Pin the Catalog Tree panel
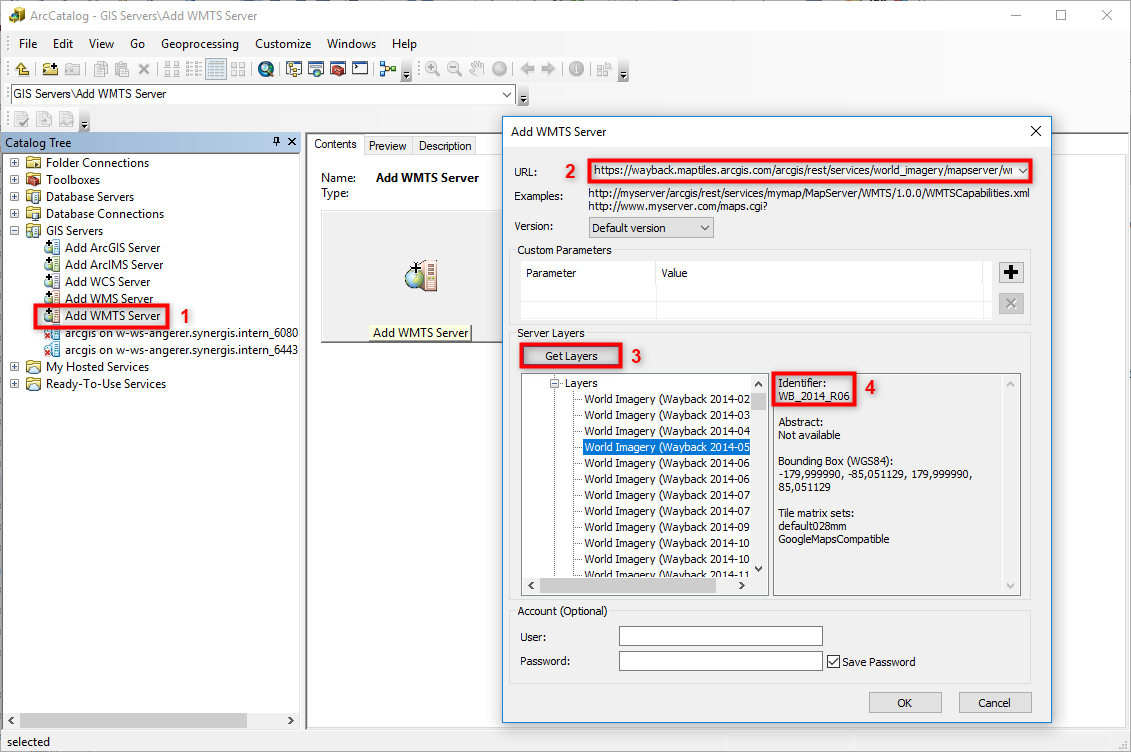Image resolution: width=1131 pixels, height=752 pixels. pyautogui.click(x=277, y=142)
